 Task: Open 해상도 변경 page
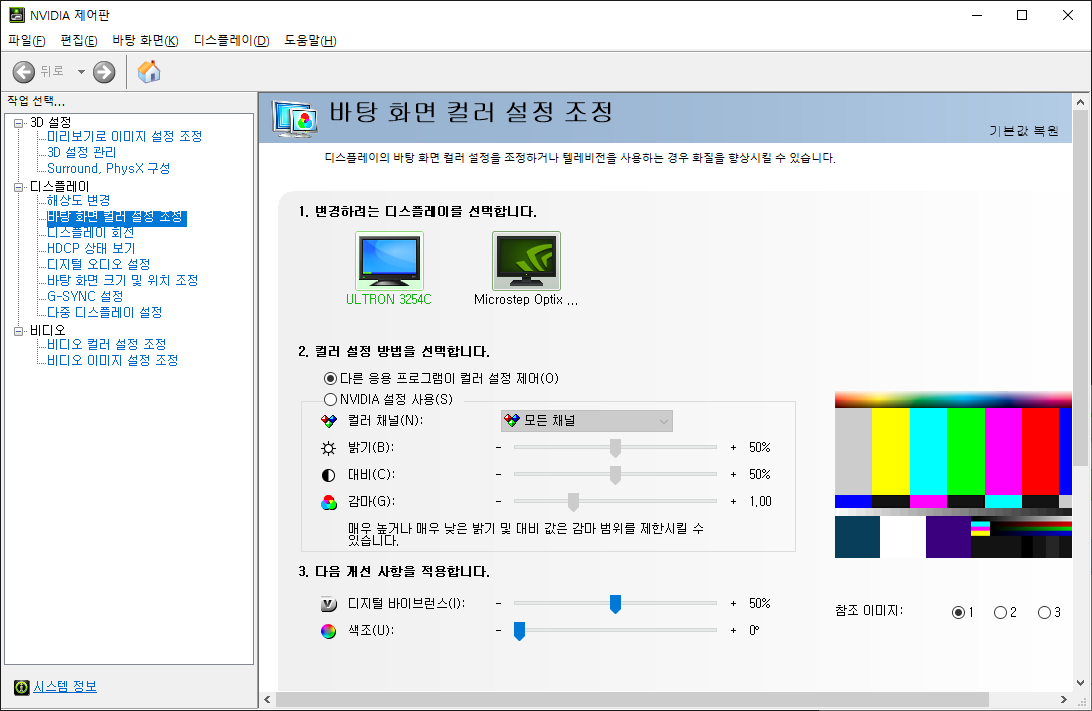79,201
